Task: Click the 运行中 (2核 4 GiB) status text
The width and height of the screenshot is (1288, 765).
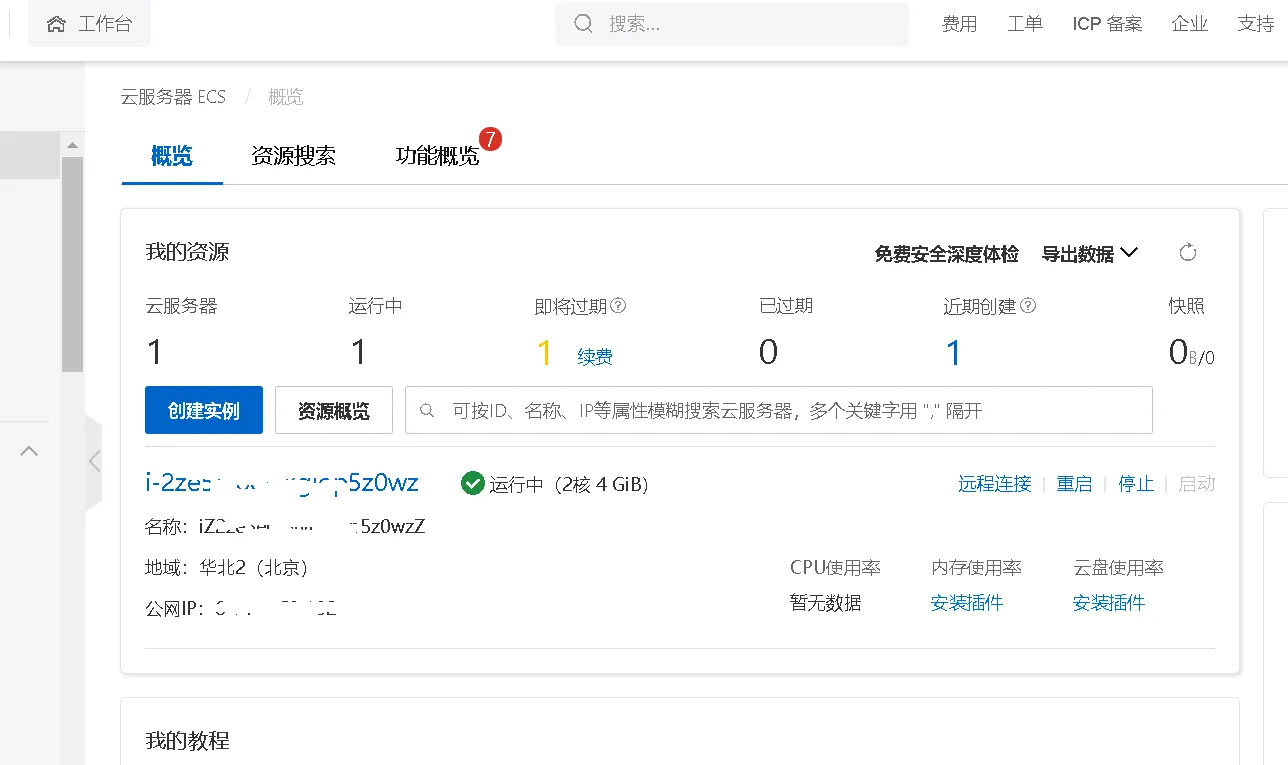Action: pos(569,484)
